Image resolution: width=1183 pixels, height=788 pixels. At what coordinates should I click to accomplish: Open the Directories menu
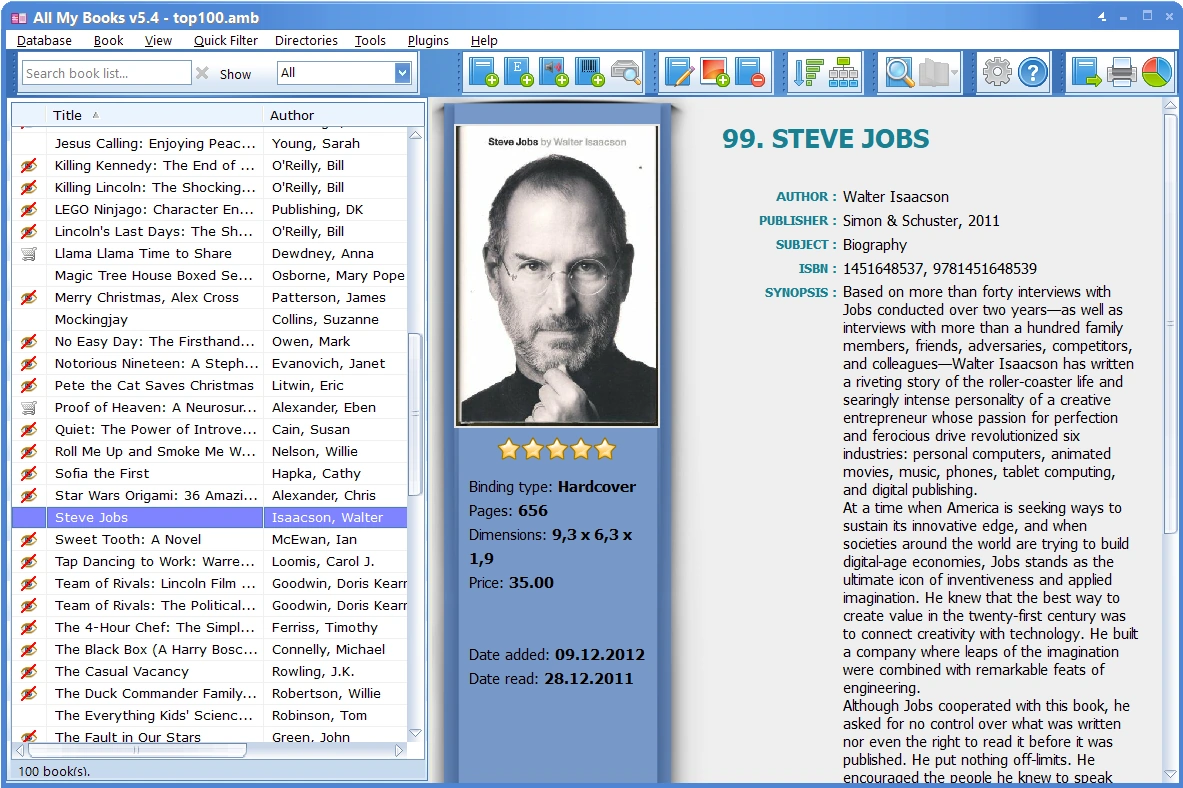306,41
